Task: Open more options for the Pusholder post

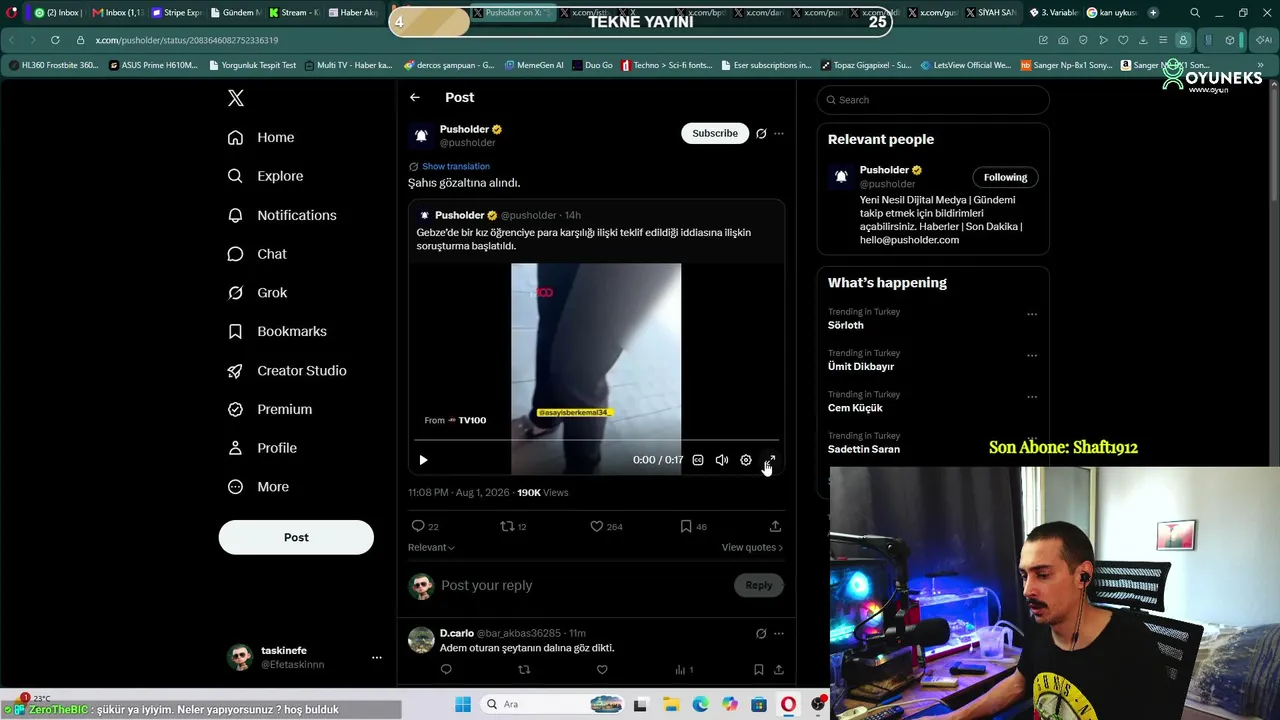Action: 779,133
